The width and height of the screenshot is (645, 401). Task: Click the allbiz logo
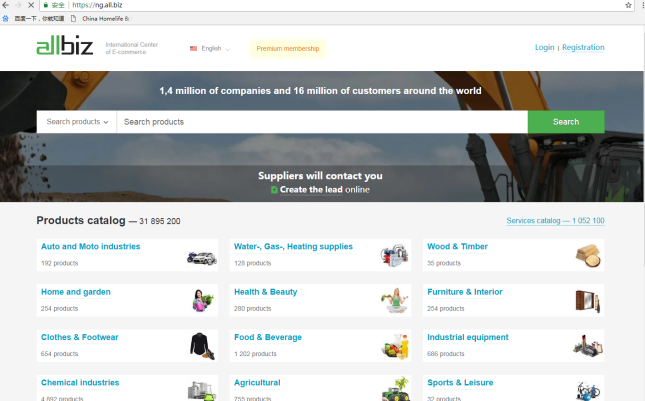65,47
